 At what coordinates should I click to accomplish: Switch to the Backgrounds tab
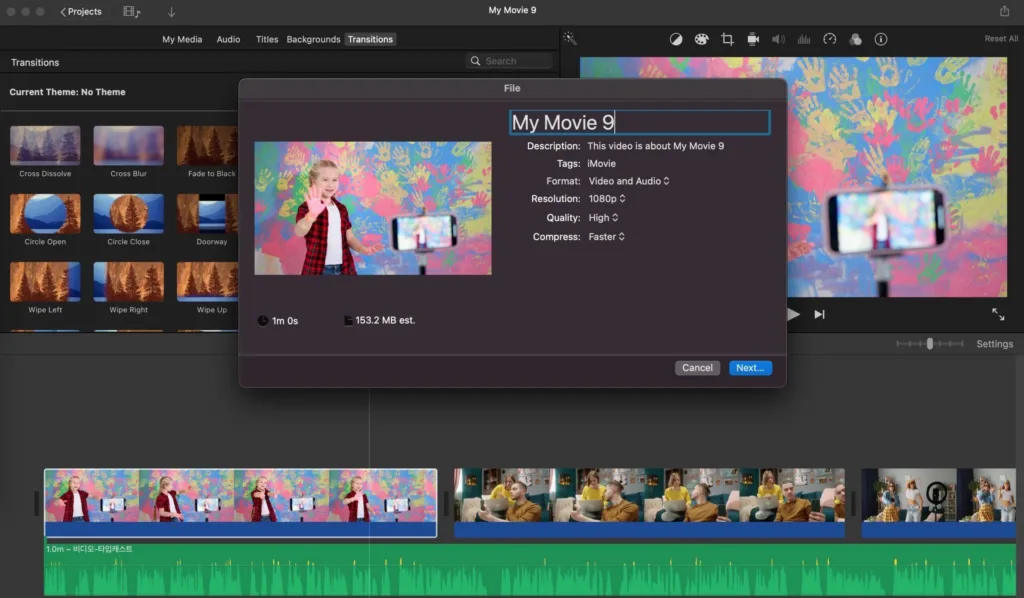pos(313,39)
